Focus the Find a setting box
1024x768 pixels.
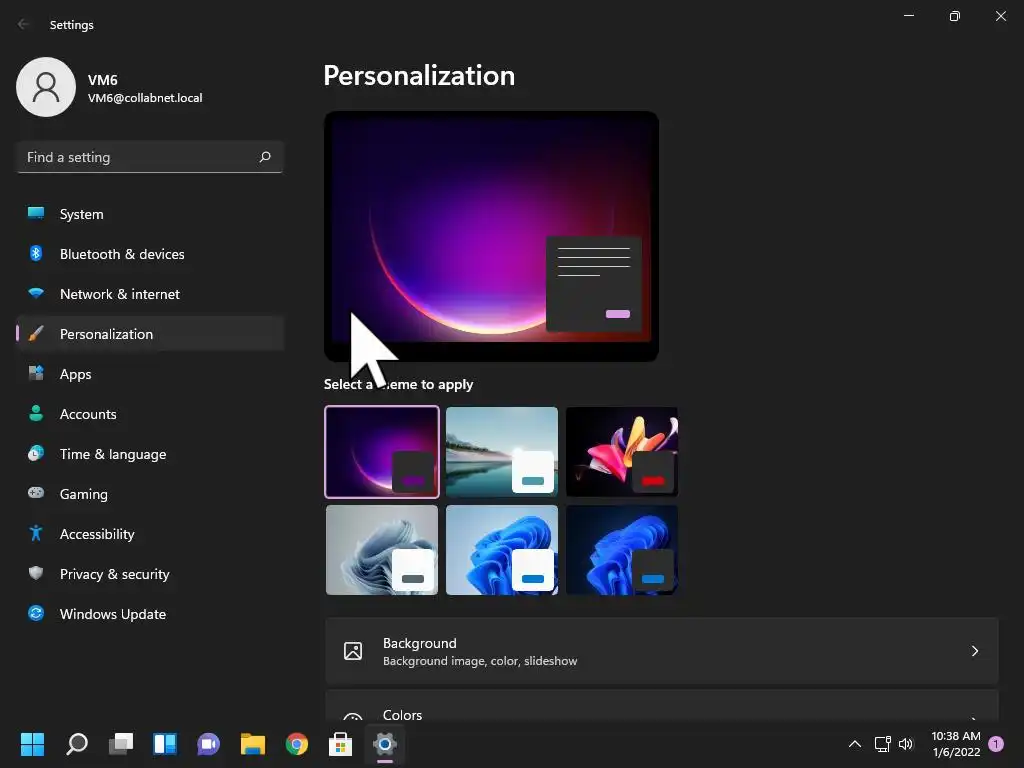[150, 157]
